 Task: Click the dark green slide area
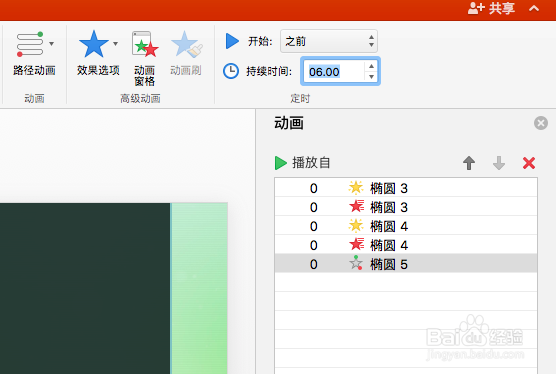(x=85, y=288)
